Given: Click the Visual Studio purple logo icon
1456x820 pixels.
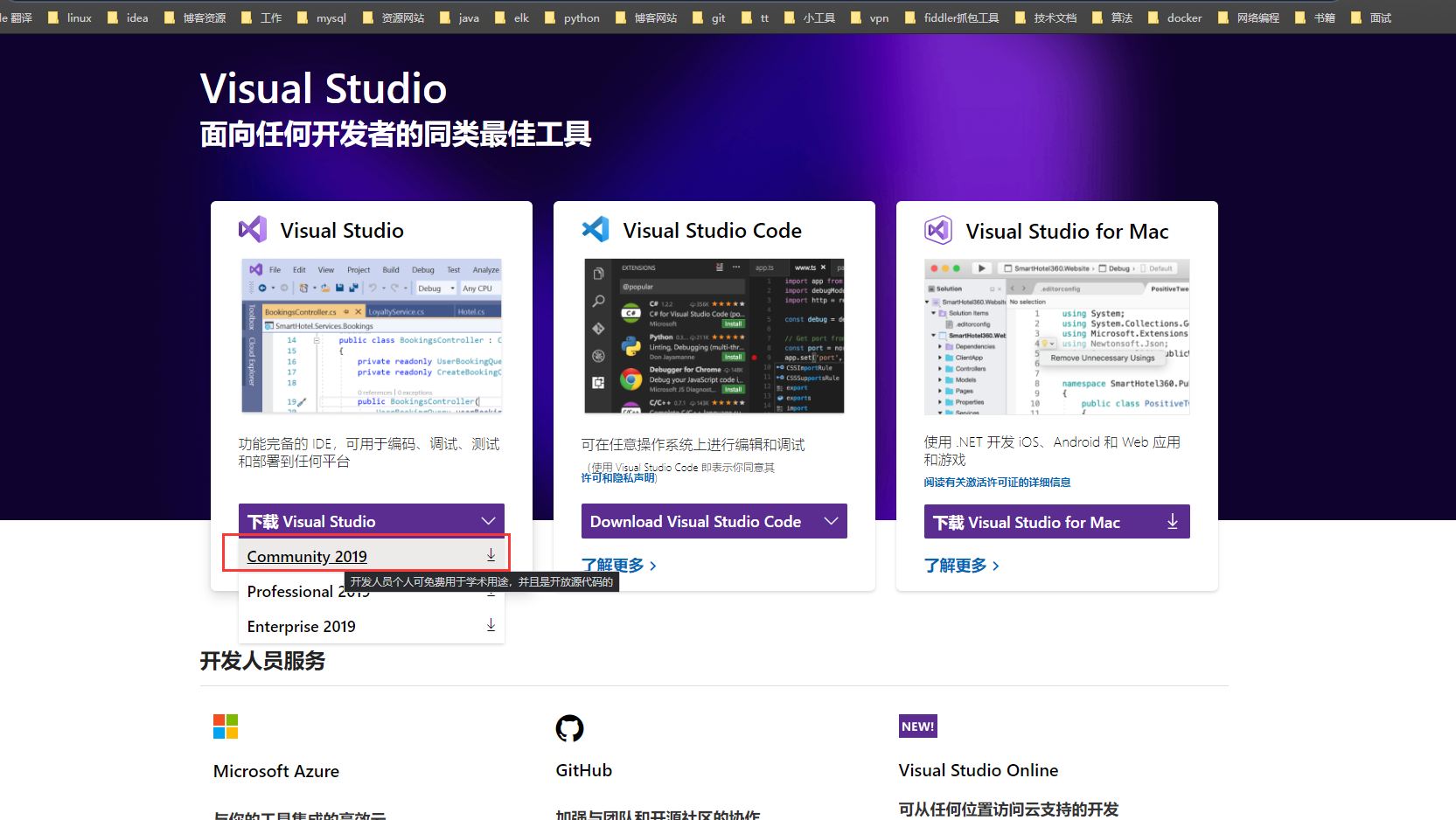Looking at the screenshot, I should pos(252,230).
